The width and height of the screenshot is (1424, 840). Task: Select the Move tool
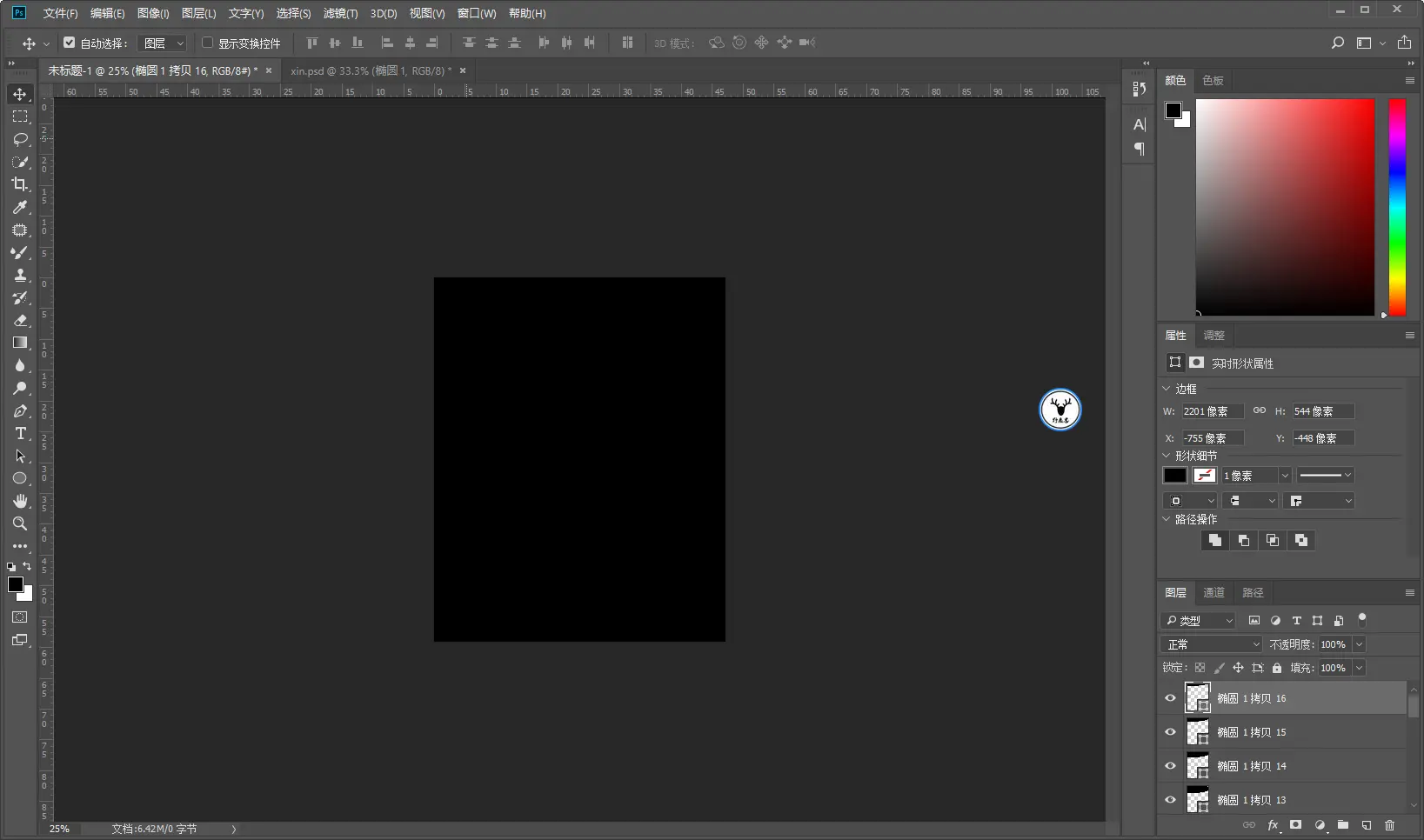coord(20,94)
